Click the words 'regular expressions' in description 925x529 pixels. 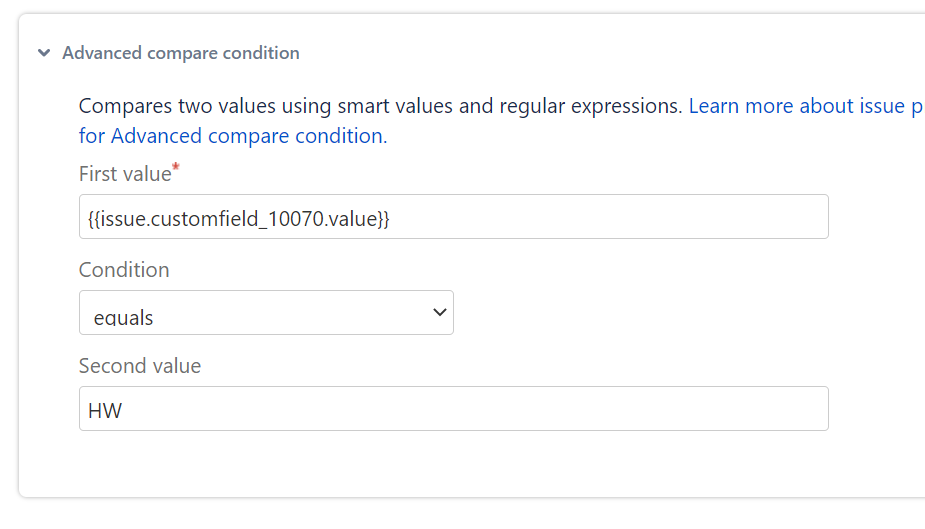pos(586,106)
